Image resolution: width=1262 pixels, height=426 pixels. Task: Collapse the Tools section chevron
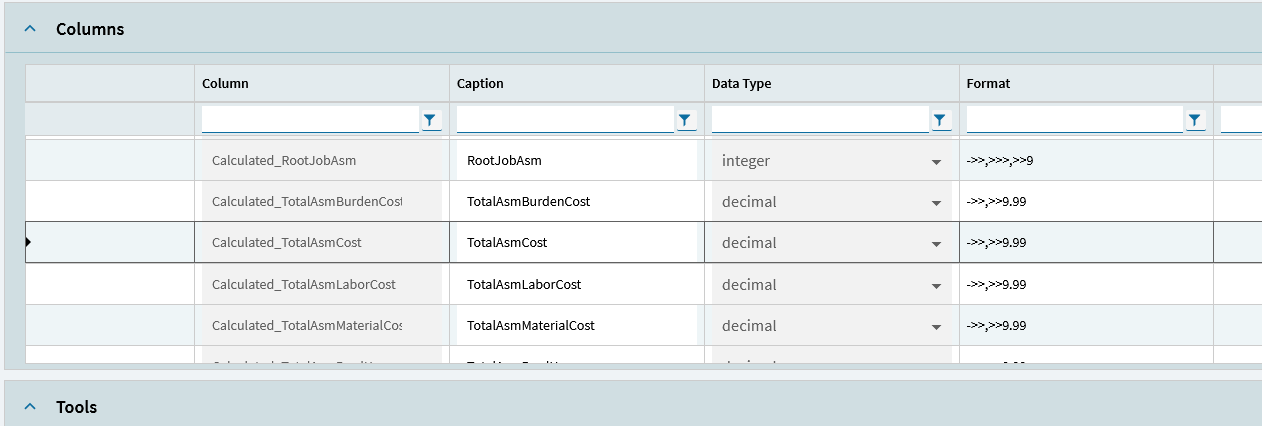pyautogui.click(x=30, y=407)
